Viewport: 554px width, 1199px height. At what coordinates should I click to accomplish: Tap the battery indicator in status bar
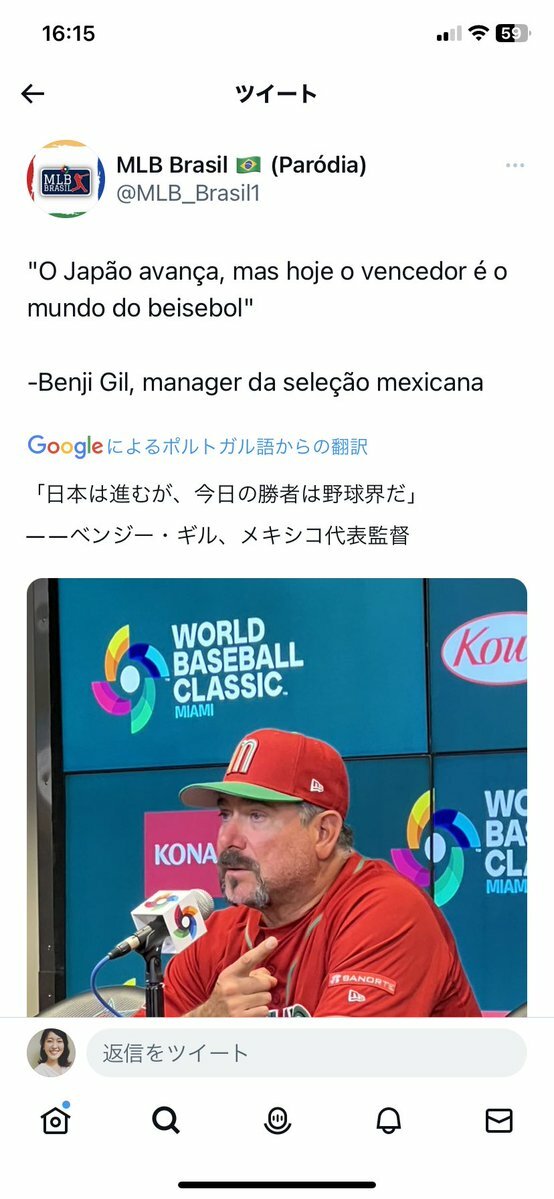click(x=512, y=34)
